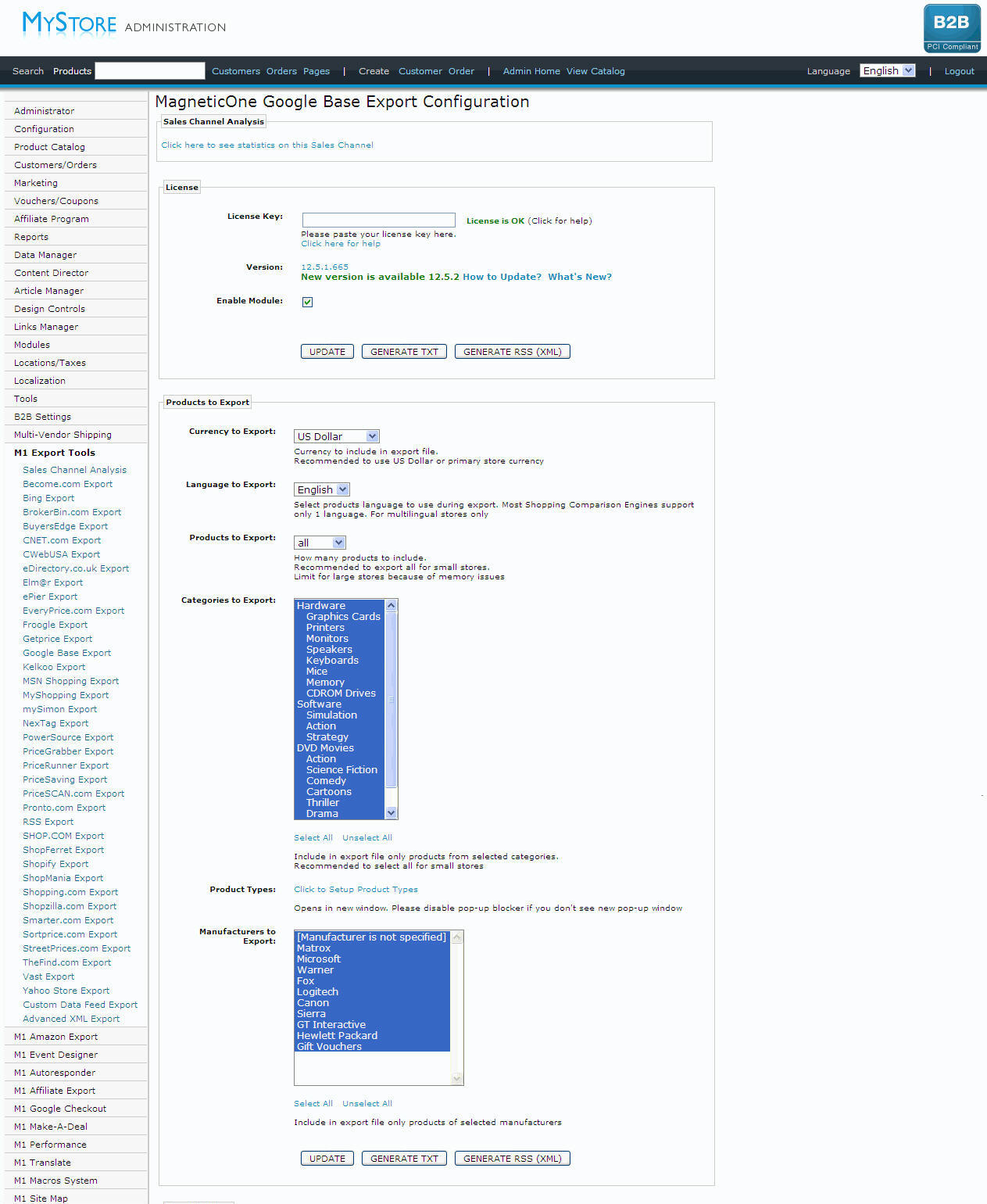
Task: Click GENERATE RSS (XML) below Manufacturers list
Action: pyautogui.click(x=513, y=1159)
